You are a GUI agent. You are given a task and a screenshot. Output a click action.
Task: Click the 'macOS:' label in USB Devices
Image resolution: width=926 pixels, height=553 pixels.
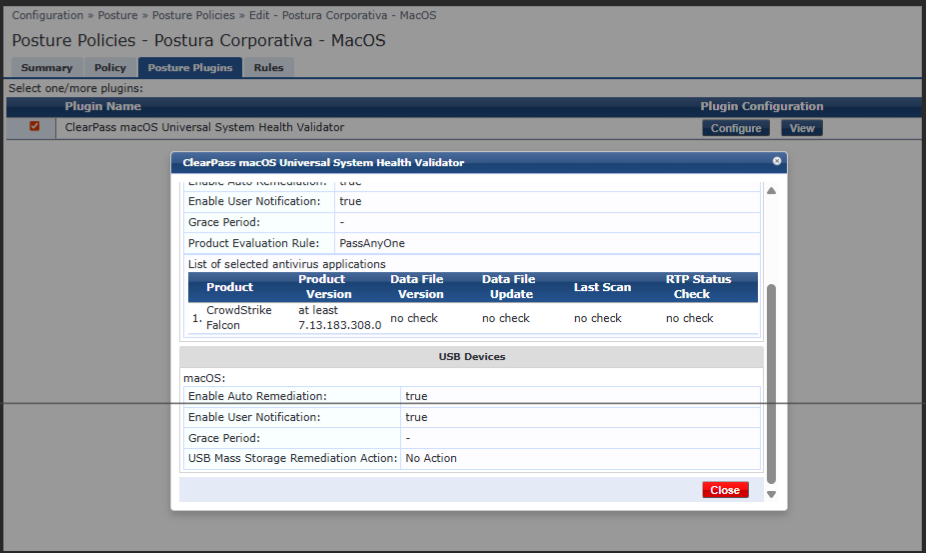(204, 378)
